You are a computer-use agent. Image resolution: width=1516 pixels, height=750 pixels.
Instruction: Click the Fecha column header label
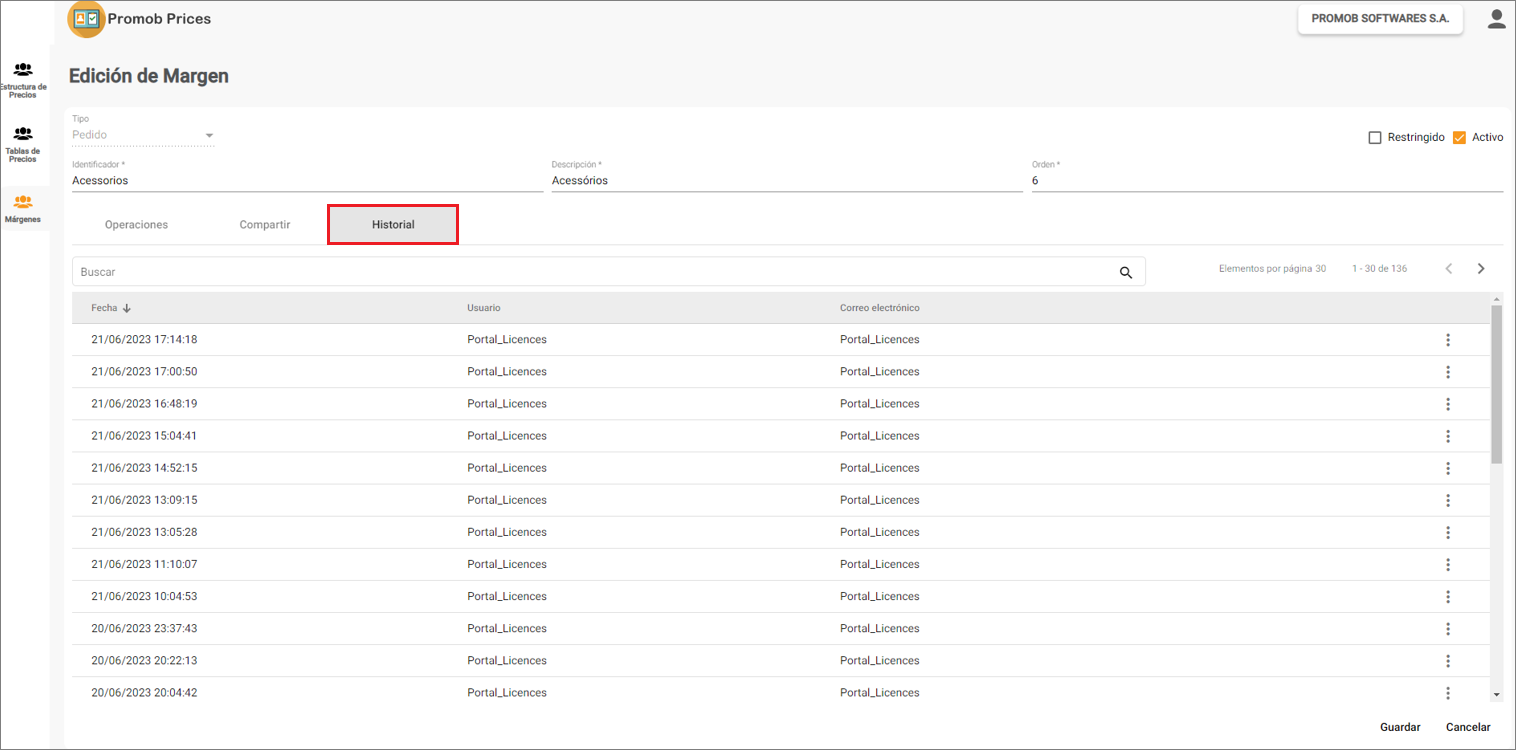(x=104, y=308)
